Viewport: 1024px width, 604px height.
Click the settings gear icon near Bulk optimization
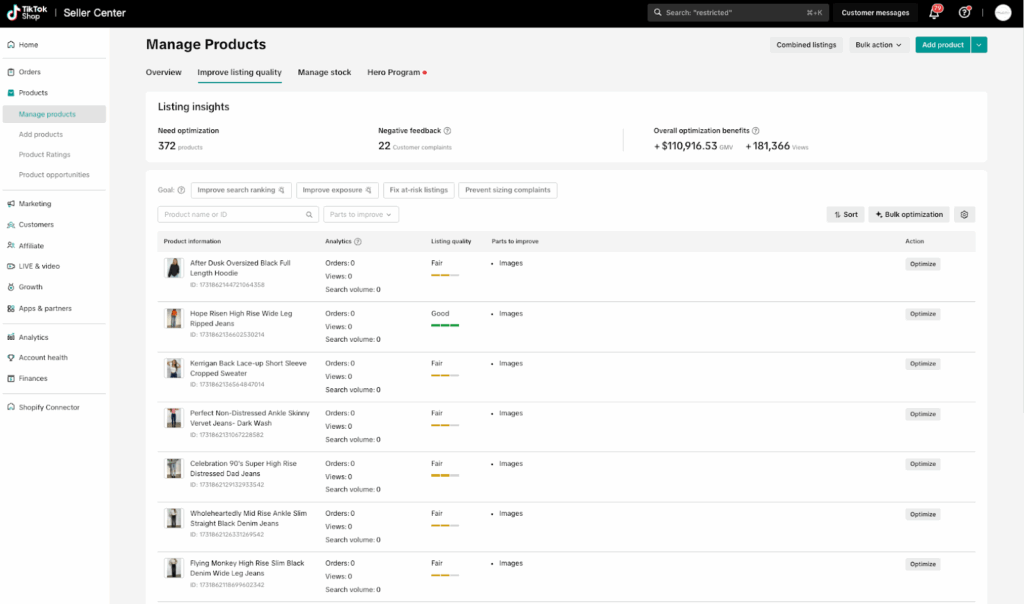click(964, 214)
